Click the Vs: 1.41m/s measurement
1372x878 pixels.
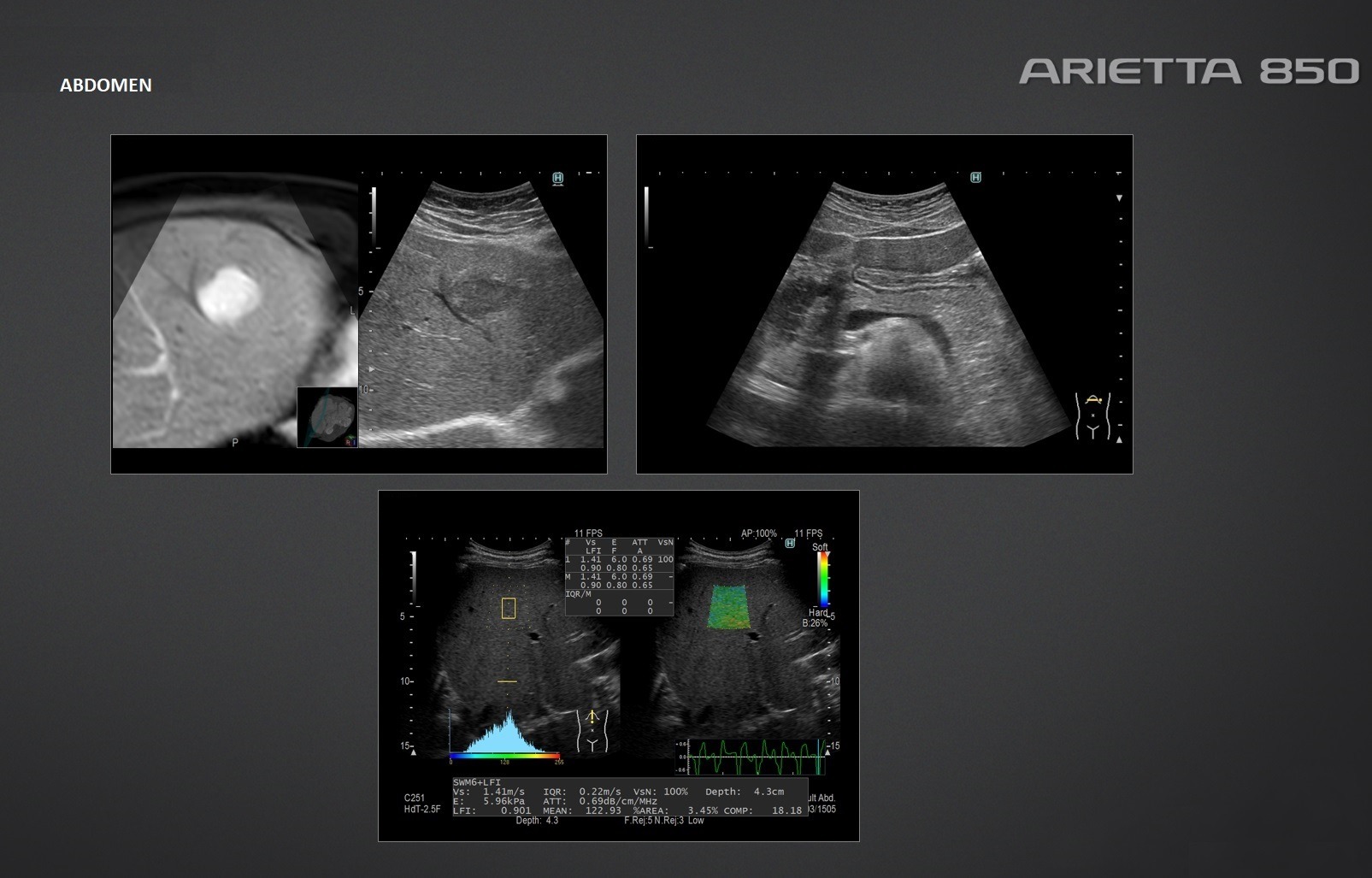[489, 792]
